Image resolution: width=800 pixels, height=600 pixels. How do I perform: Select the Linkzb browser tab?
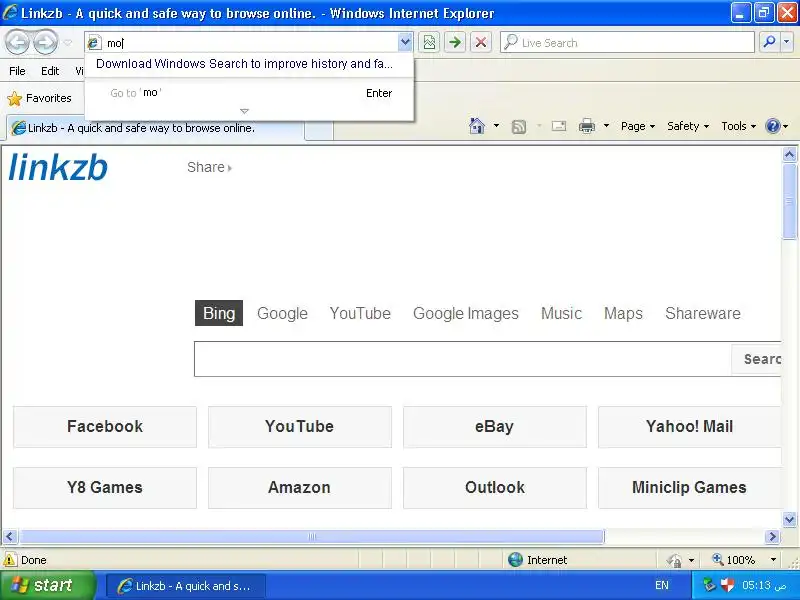156,128
